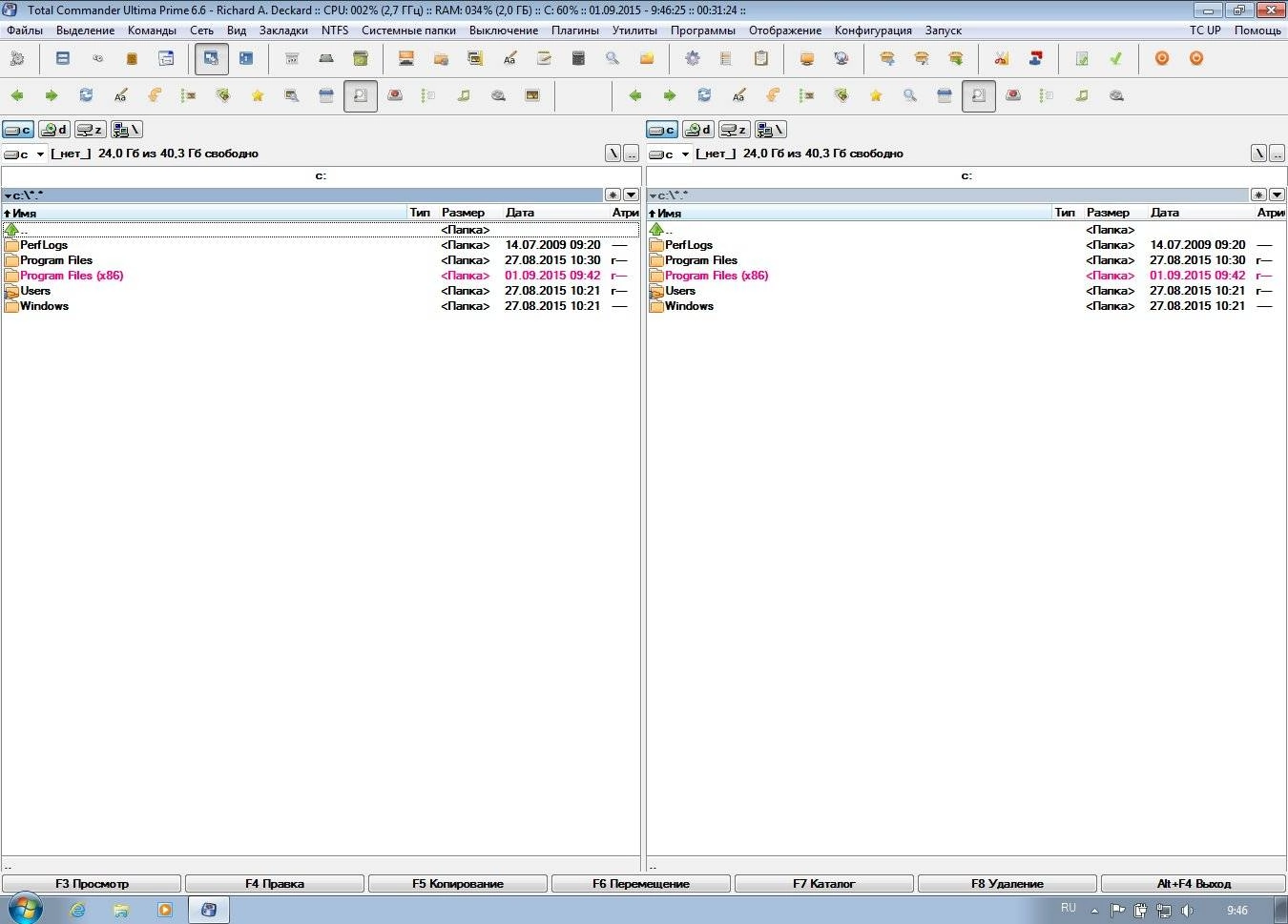
Task: Go back with left panel green back arrow
Action: pos(17,95)
